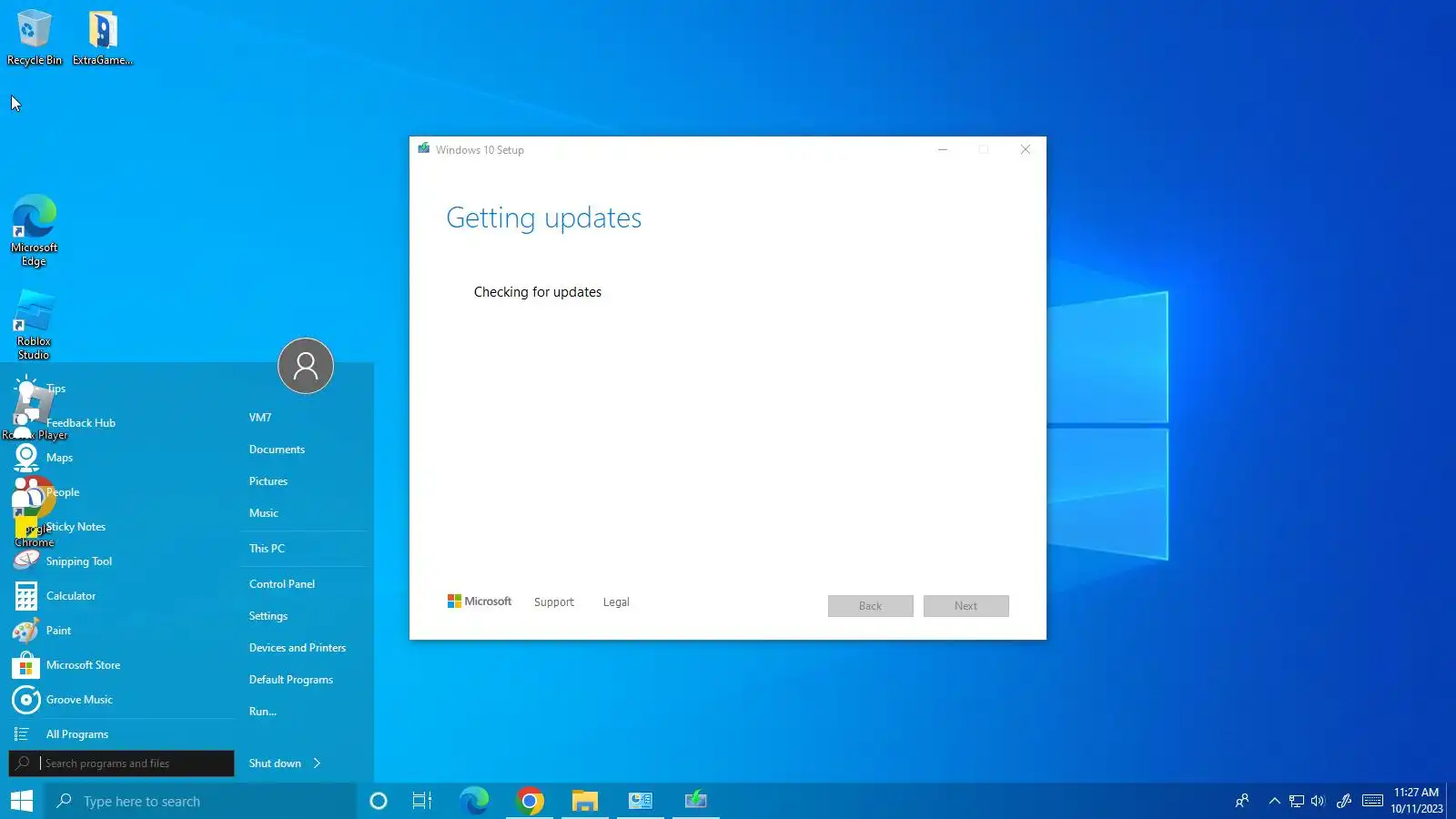Viewport: 1456px width, 819px height.
Task: Open Devices and Printers
Action: [x=298, y=648]
